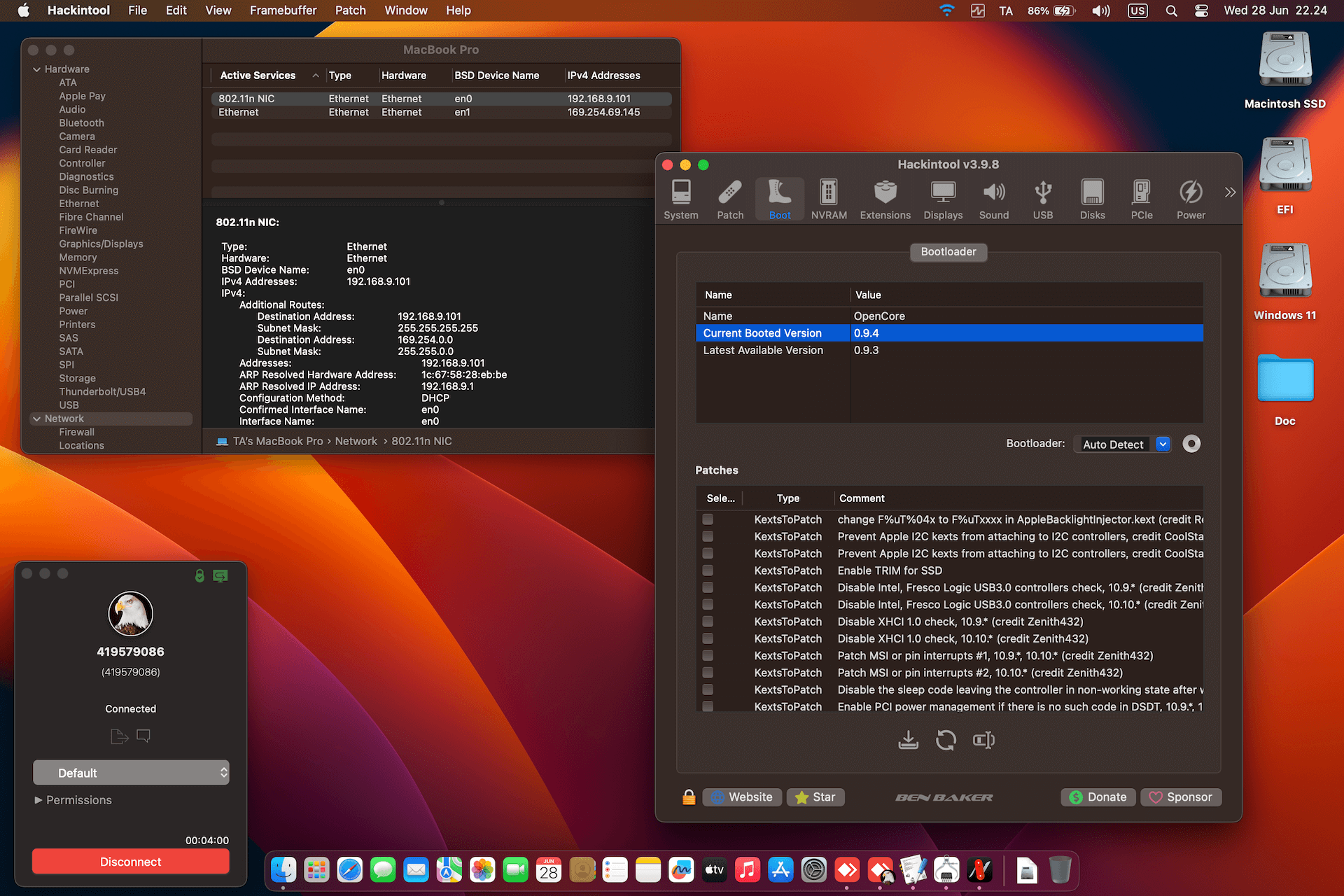Screen dimensions: 1344x896
Task: Select the Ethernet en1 service row
Action: (441, 112)
